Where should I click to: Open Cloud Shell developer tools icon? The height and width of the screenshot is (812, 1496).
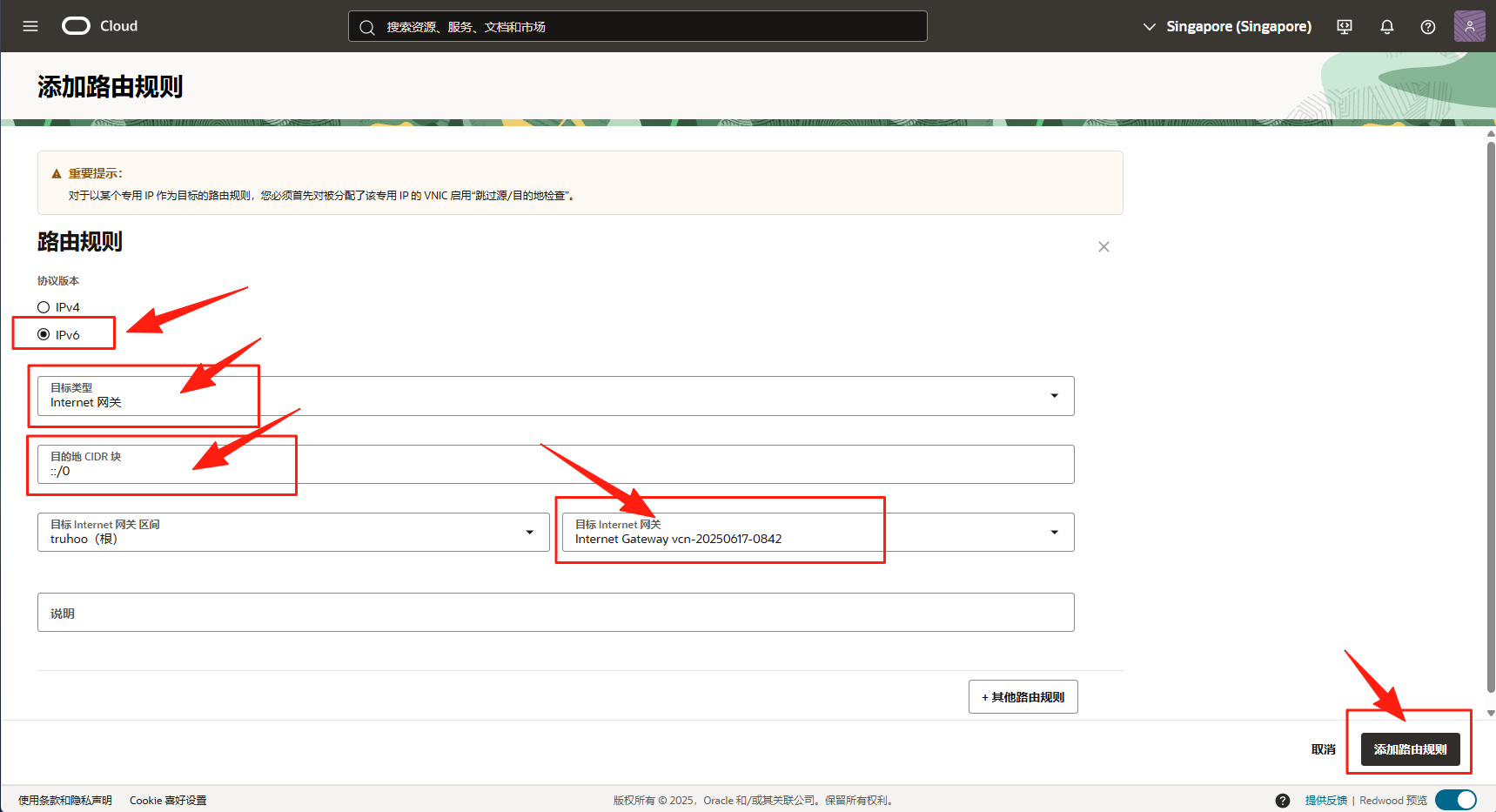pos(1345,27)
